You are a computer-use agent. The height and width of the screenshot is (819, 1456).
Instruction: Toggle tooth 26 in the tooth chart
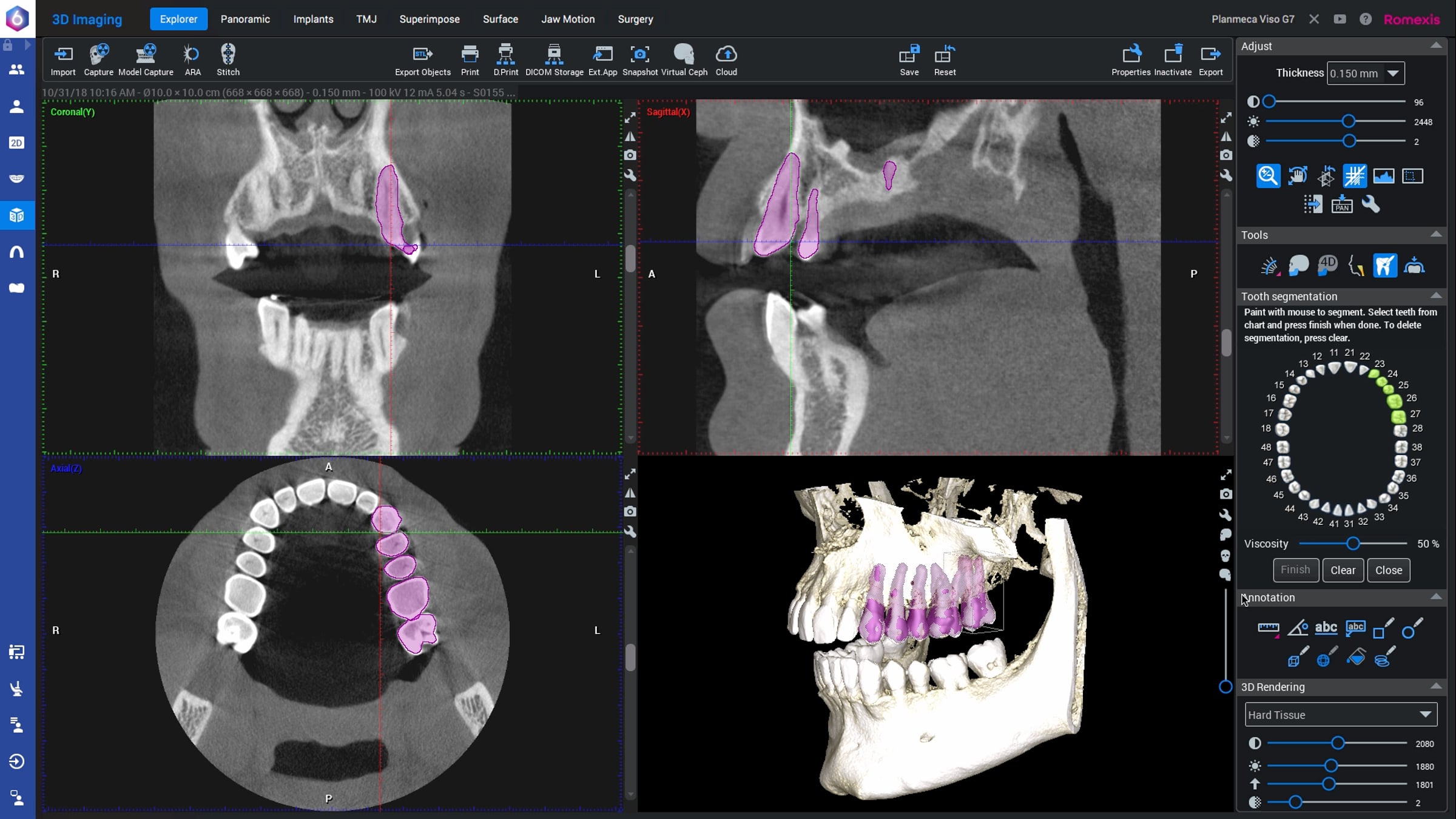coord(1394,400)
